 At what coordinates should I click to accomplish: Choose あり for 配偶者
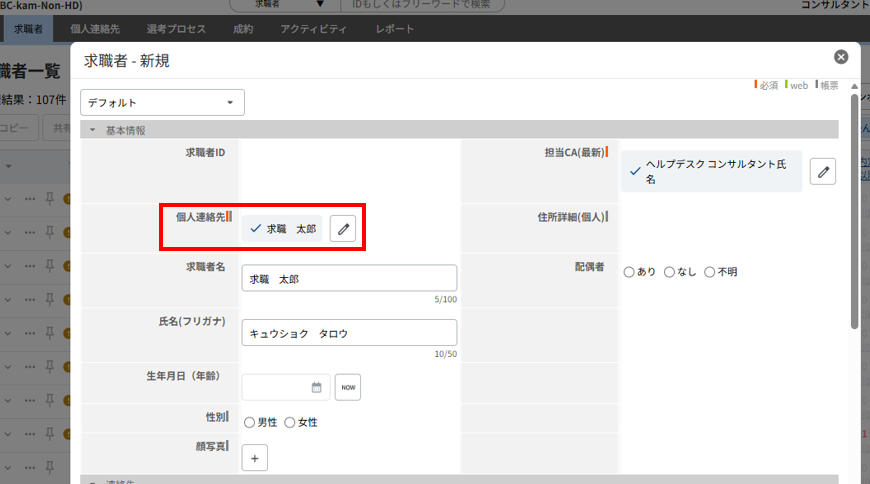629,272
